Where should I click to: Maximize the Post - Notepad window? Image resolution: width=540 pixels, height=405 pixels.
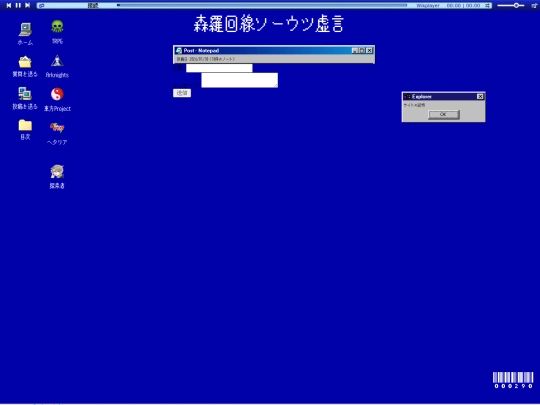pyautogui.click(x=362, y=51)
